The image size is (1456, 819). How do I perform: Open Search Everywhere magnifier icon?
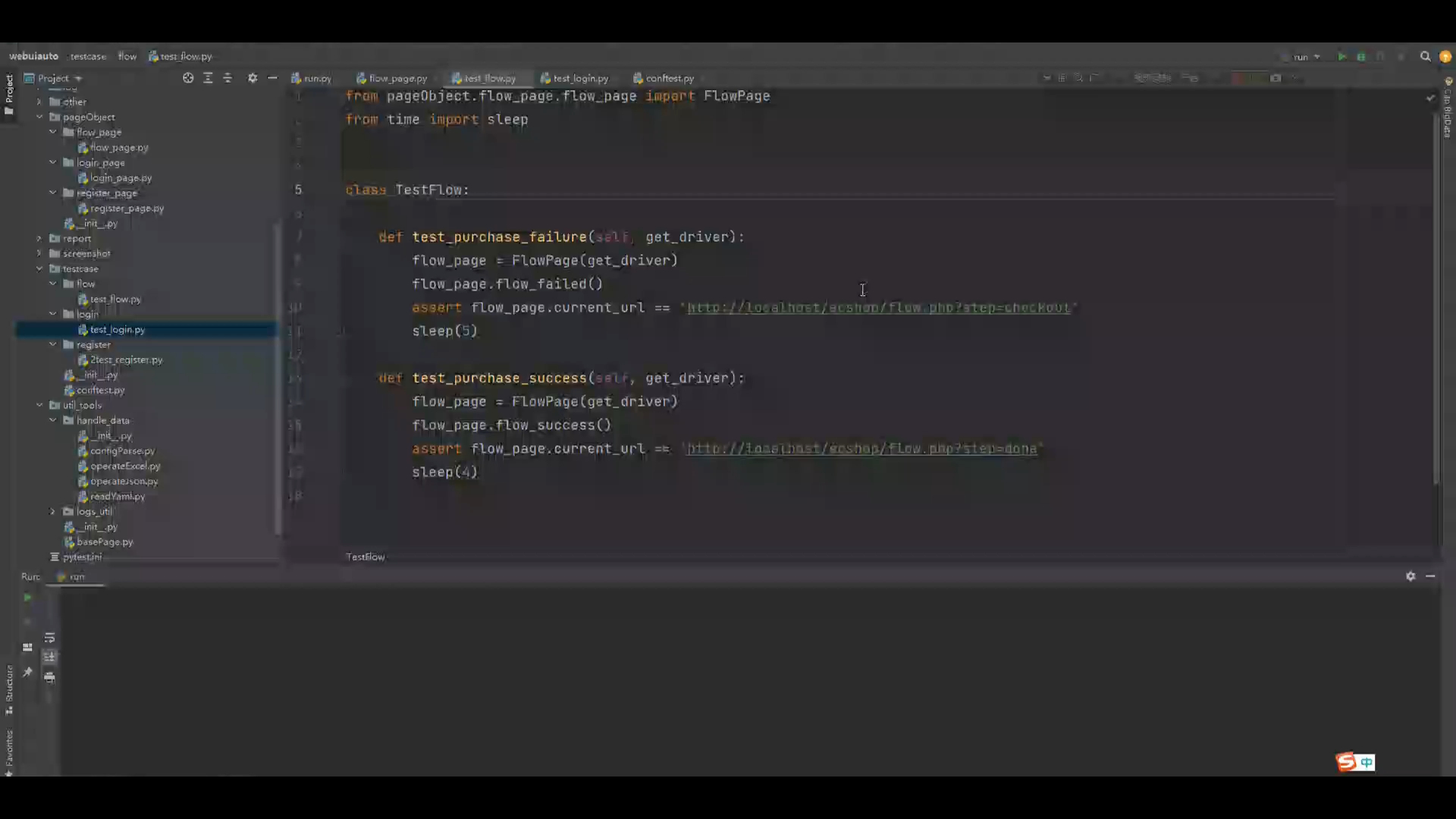click(x=1425, y=56)
